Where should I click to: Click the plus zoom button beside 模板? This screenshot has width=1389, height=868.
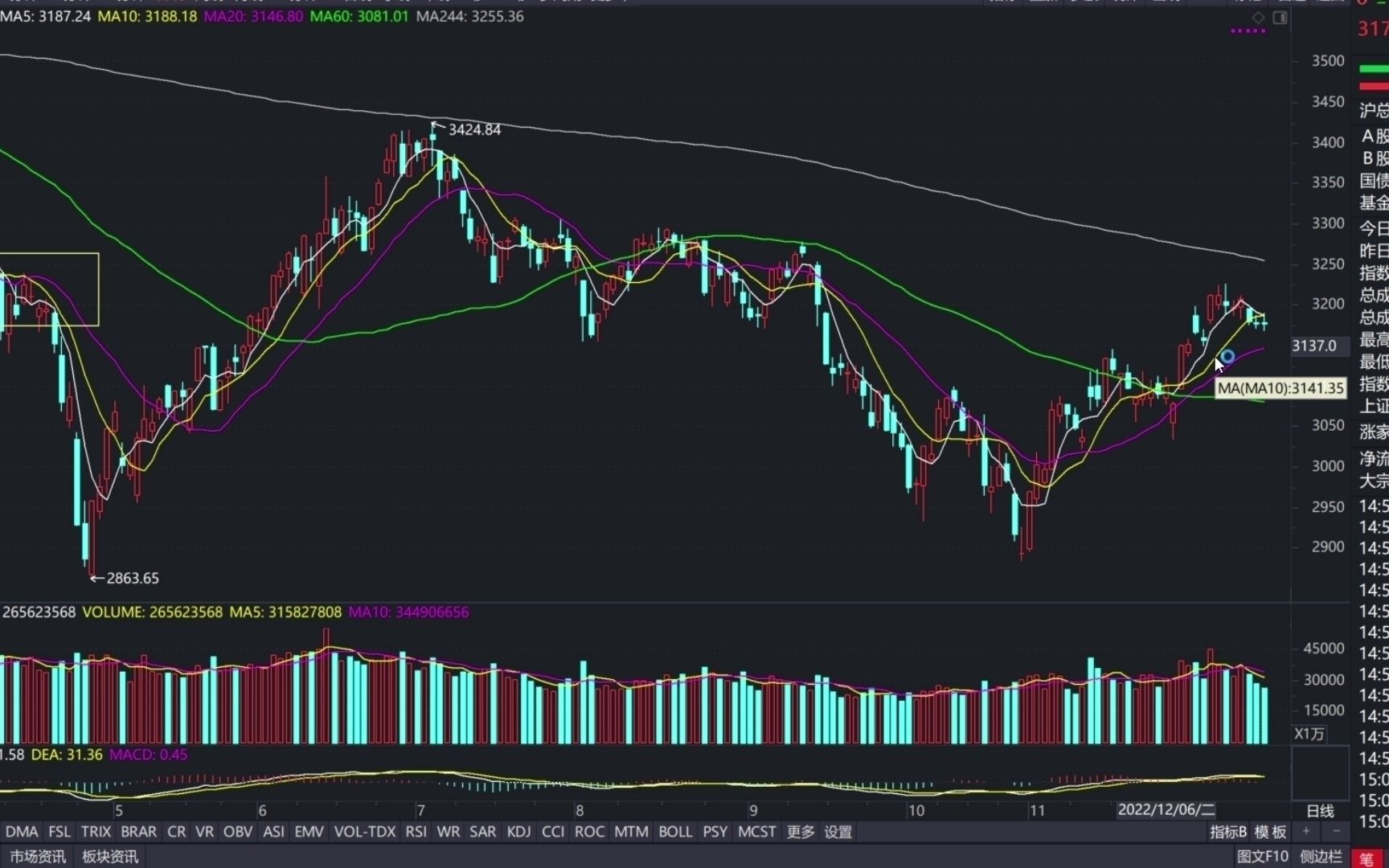coord(1307,832)
